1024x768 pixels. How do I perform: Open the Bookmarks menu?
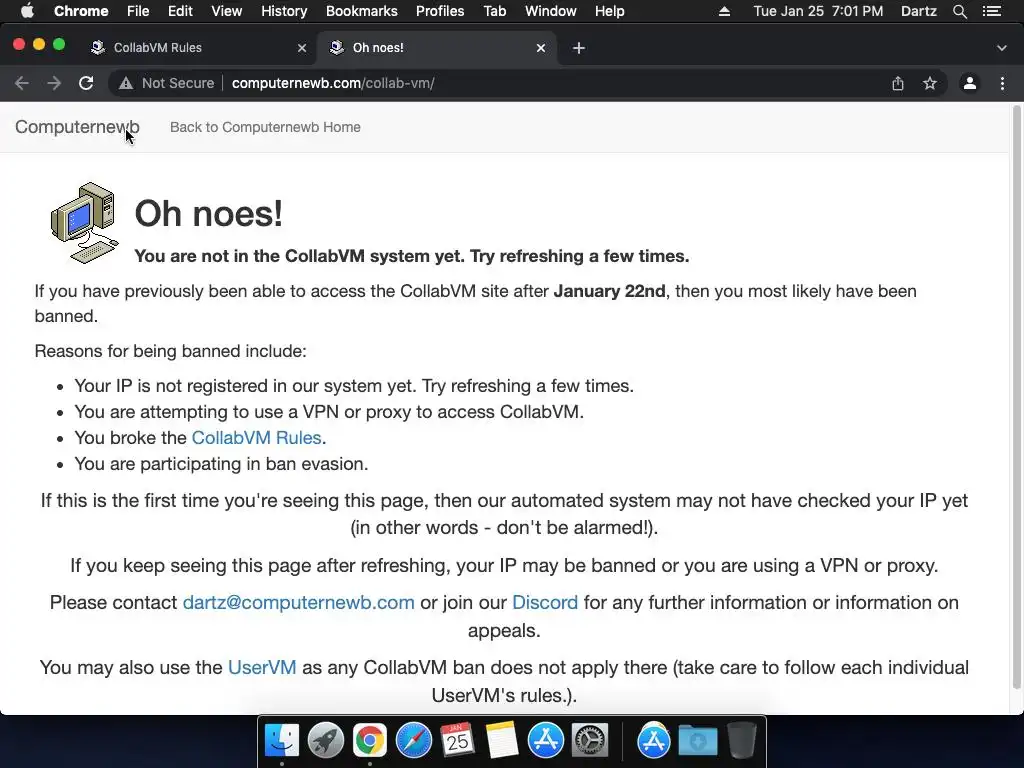361,11
